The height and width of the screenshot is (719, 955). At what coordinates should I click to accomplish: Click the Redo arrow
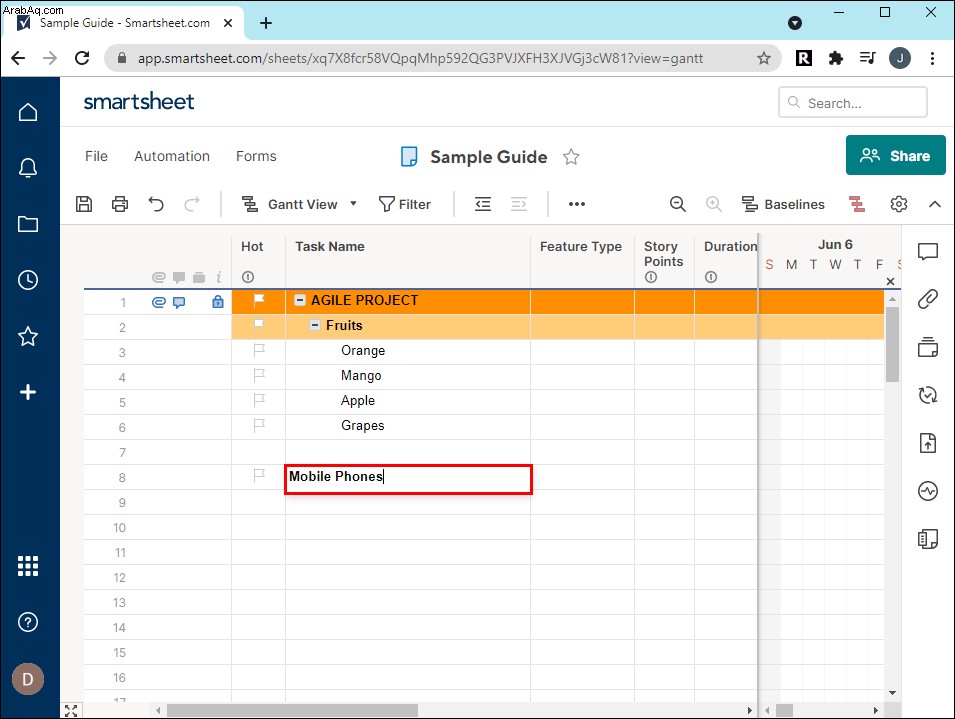coord(192,204)
